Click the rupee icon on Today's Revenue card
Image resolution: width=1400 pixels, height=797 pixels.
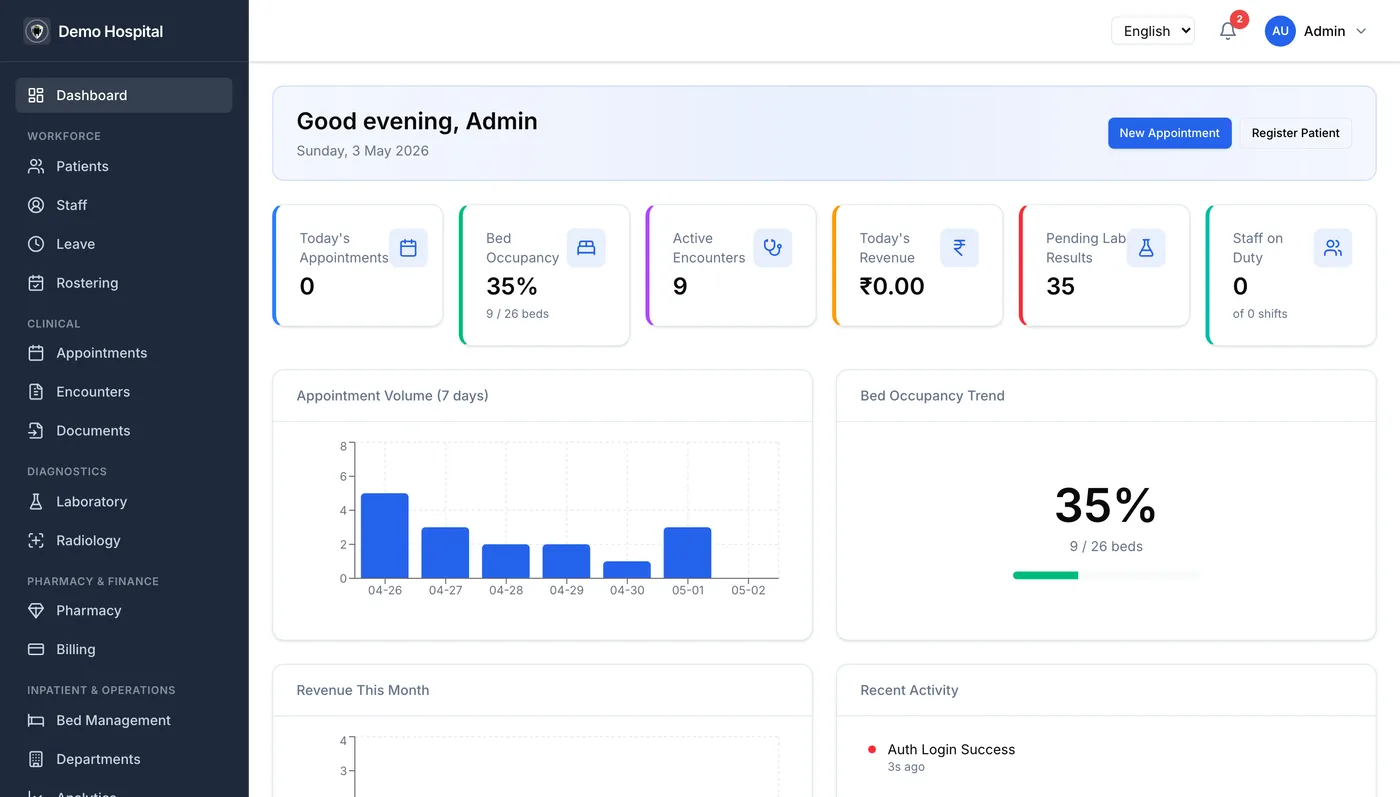click(x=959, y=248)
